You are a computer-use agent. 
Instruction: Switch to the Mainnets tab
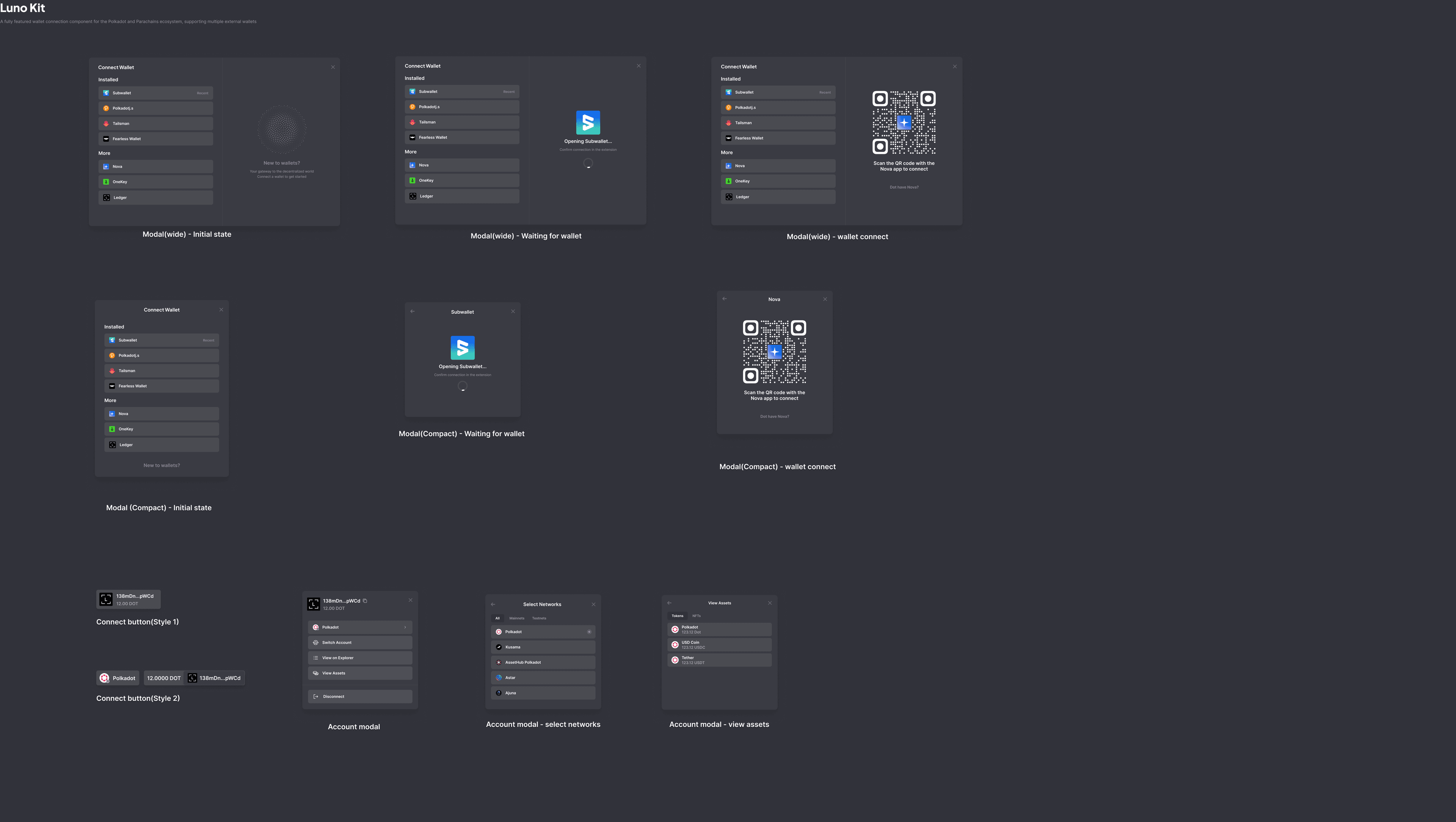click(x=516, y=618)
